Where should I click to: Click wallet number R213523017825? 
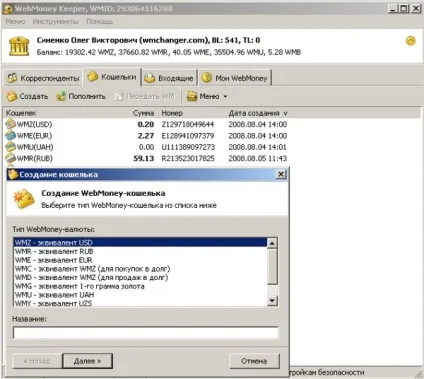point(188,158)
